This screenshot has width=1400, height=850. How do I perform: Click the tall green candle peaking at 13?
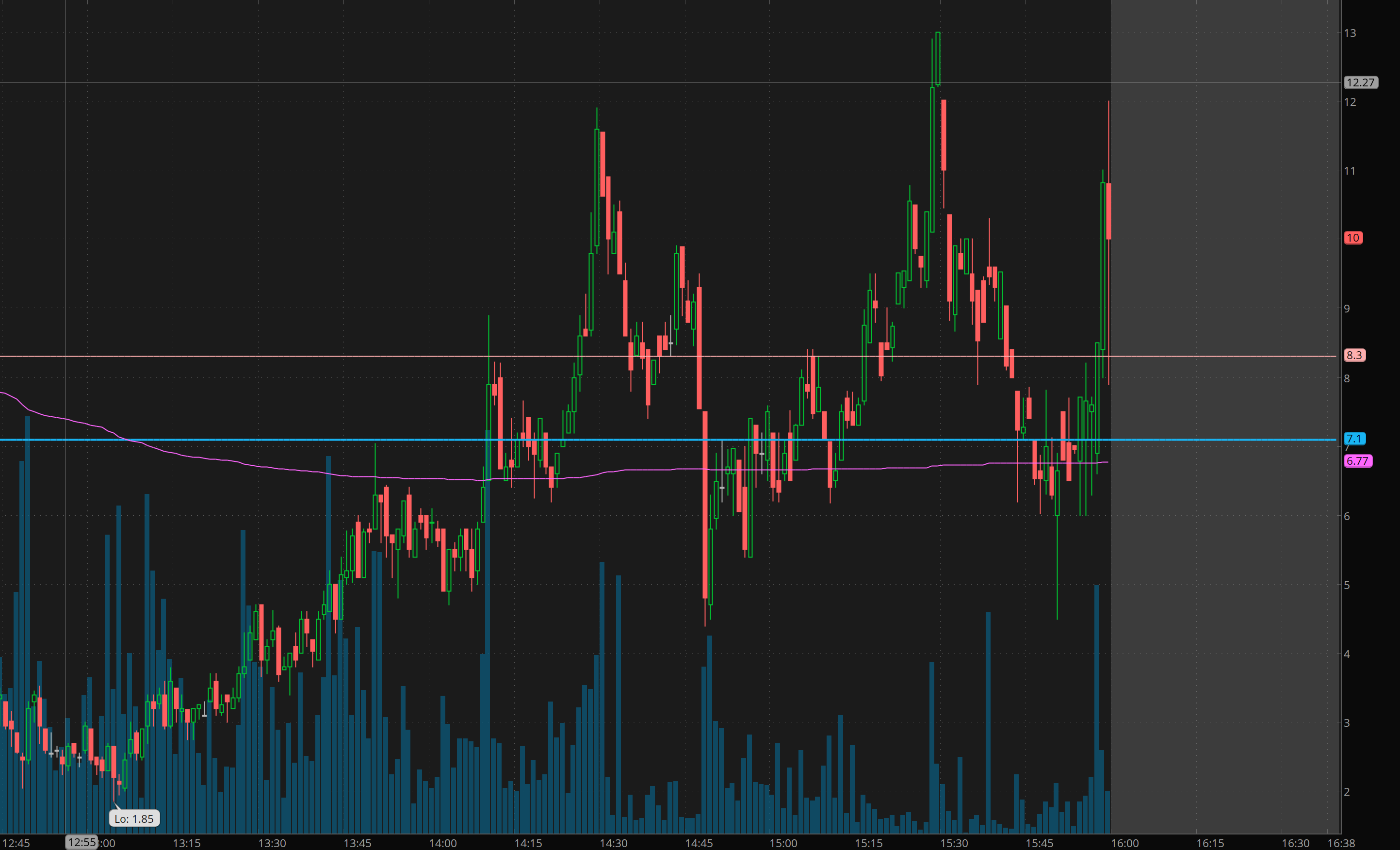point(938,57)
